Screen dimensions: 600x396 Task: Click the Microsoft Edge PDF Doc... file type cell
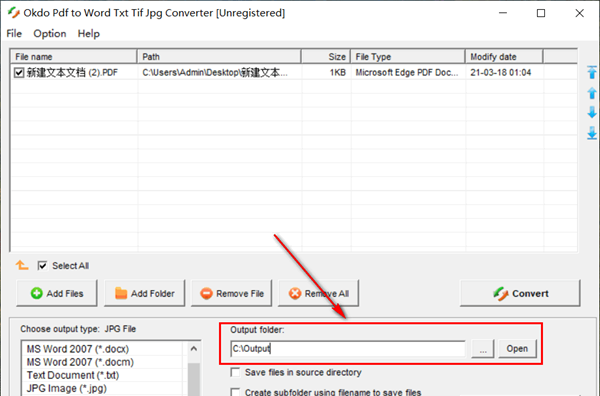tap(408, 72)
